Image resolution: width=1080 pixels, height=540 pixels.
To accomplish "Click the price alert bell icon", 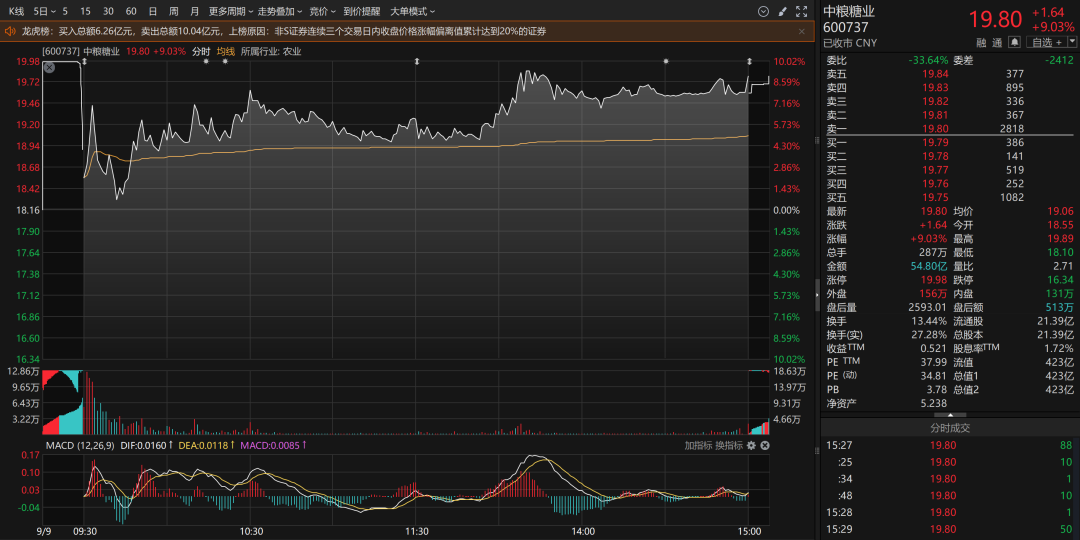I will (1014, 42).
